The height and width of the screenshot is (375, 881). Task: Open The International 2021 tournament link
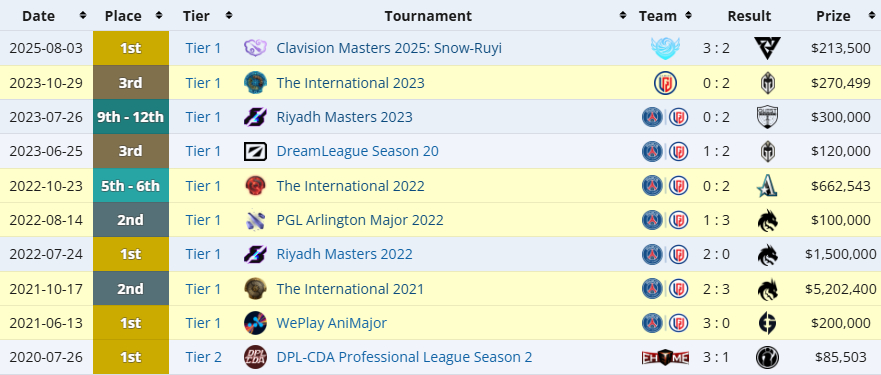coord(350,289)
